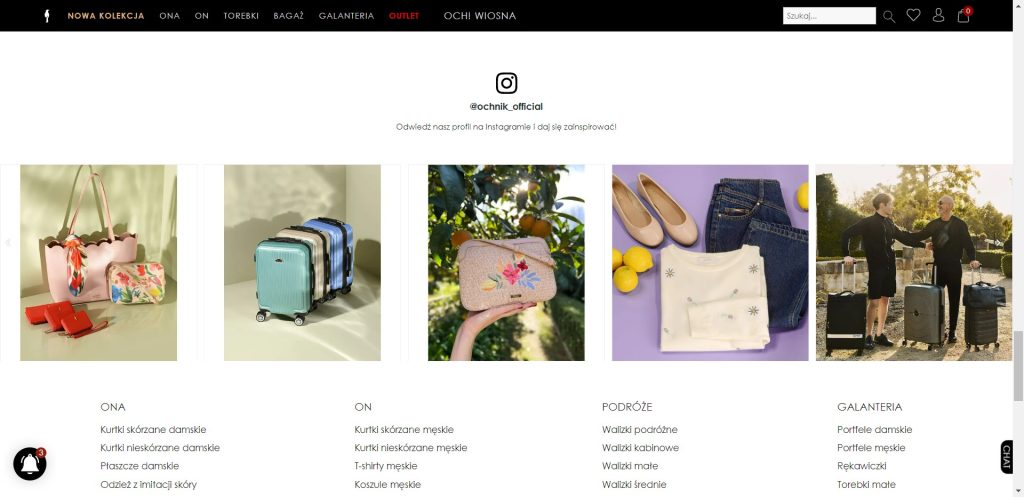This screenshot has width=1024, height=497.
Task: Select the OUTLET menu item
Action: point(404,16)
